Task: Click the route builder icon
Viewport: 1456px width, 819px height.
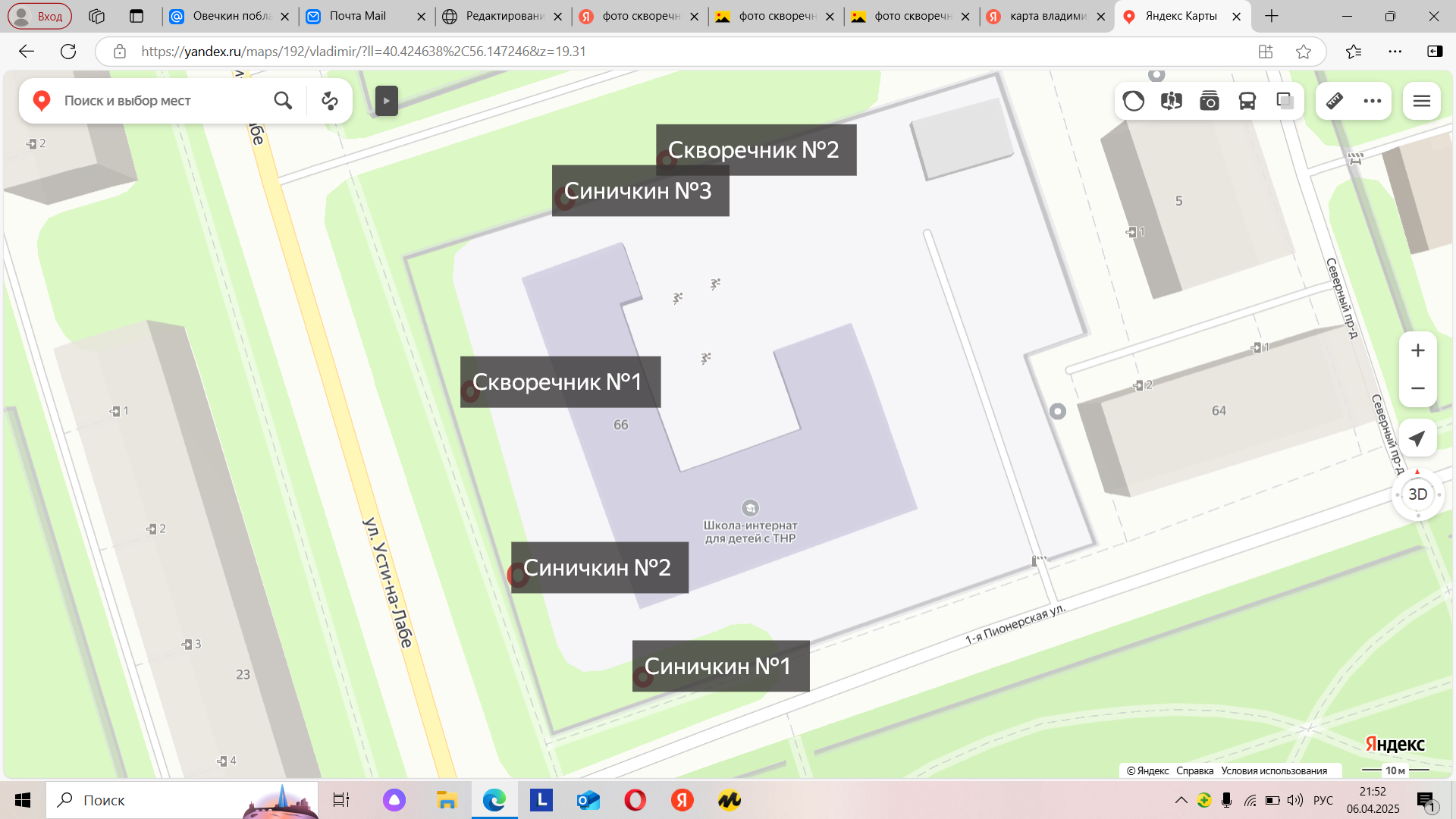Action: 330,101
